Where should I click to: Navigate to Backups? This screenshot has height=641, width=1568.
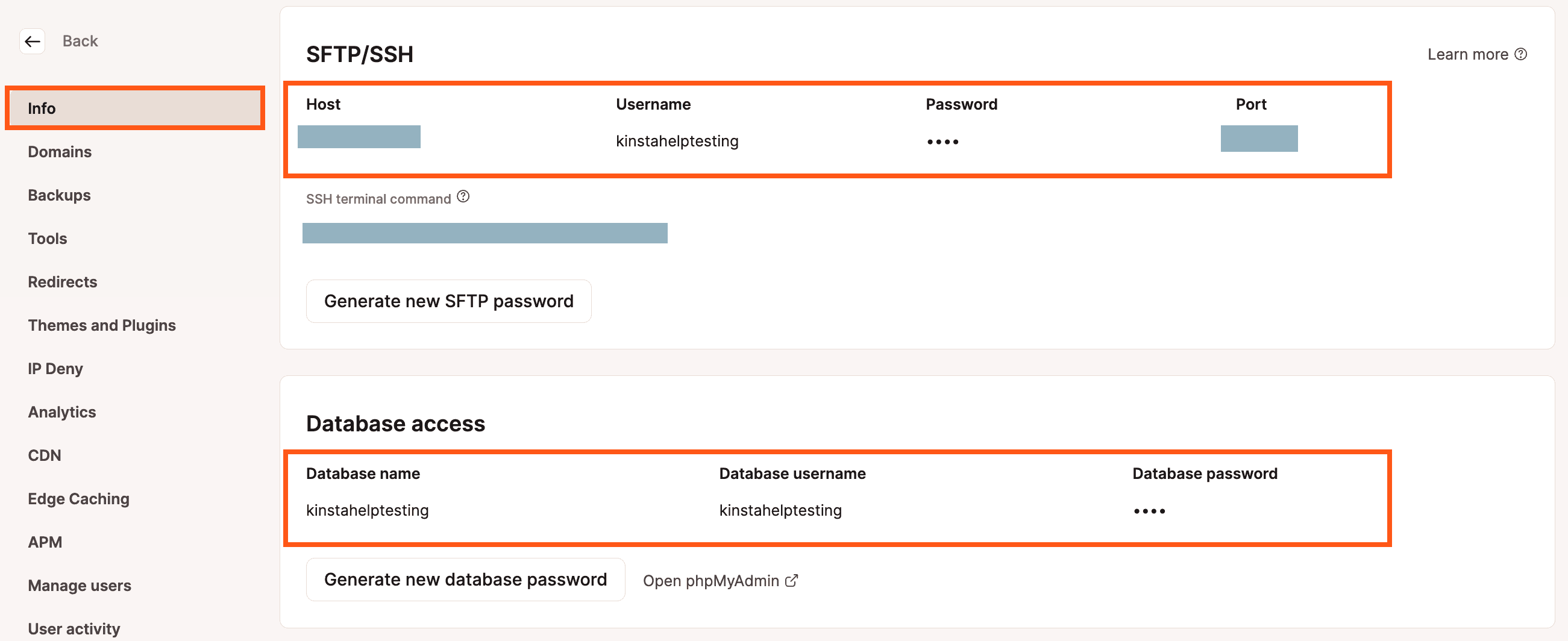[x=58, y=195]
